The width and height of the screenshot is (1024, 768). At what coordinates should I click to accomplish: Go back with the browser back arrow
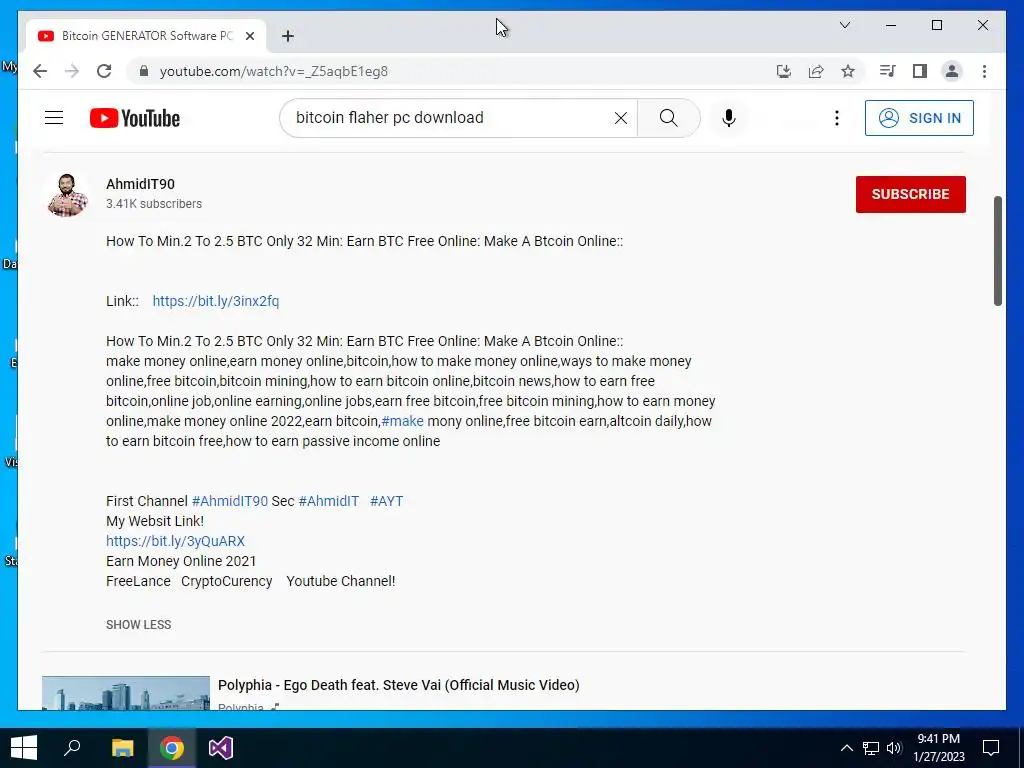click(40, 71)
